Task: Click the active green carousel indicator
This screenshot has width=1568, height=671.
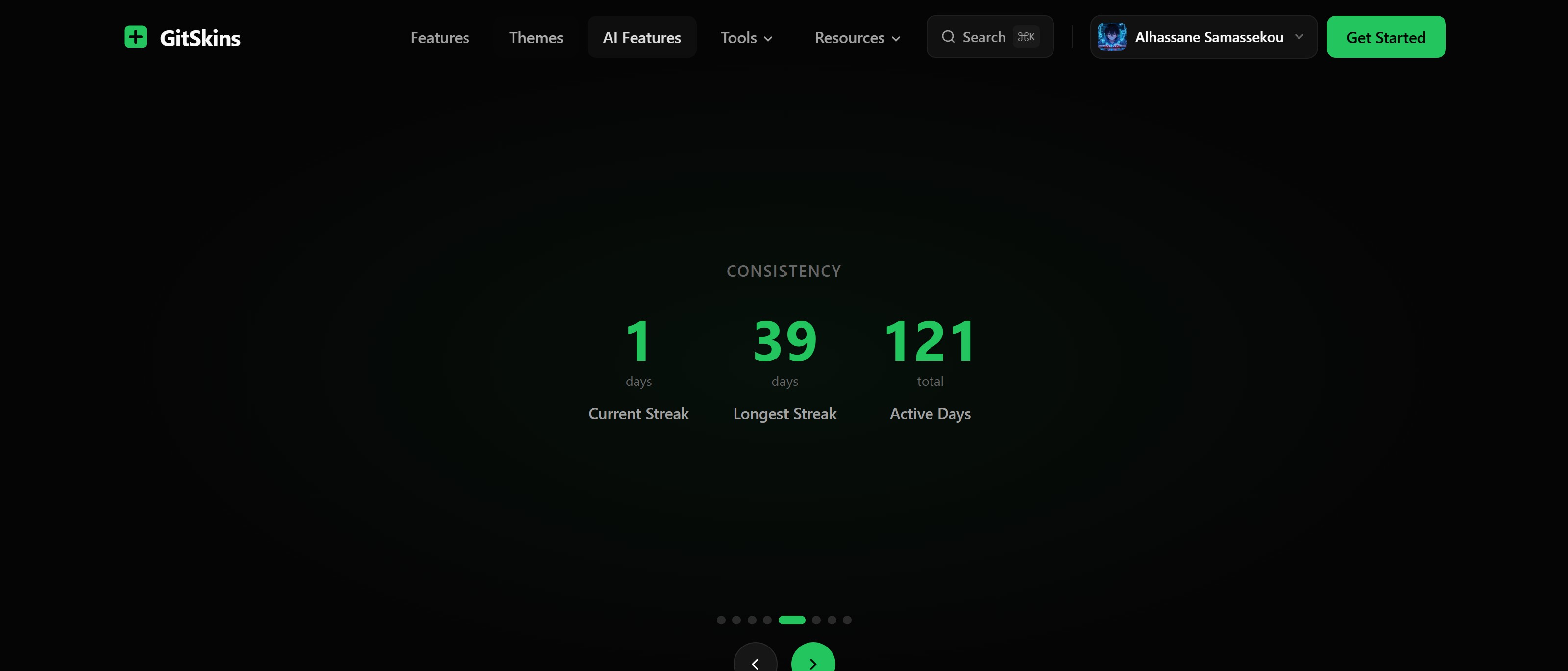Action: point(791,620)
